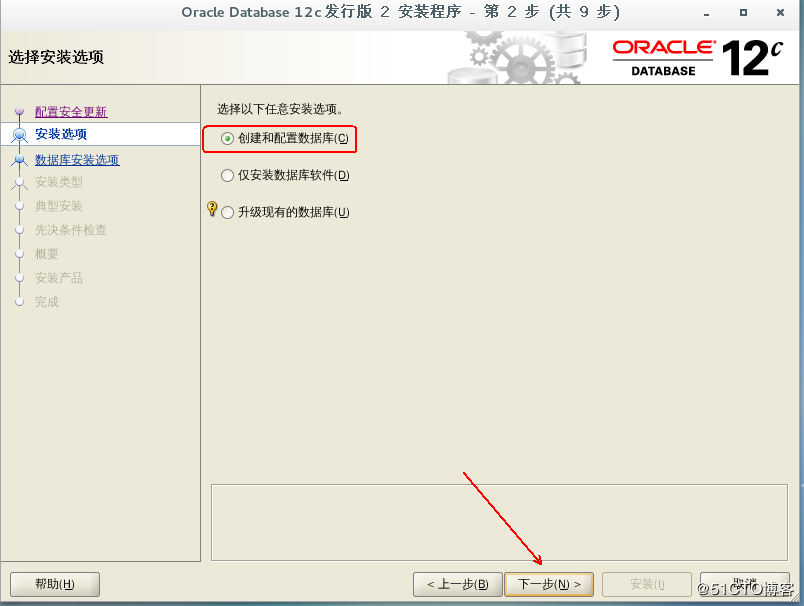
Task: Maximize the Oracle installer window
Action: click(743, 13)
